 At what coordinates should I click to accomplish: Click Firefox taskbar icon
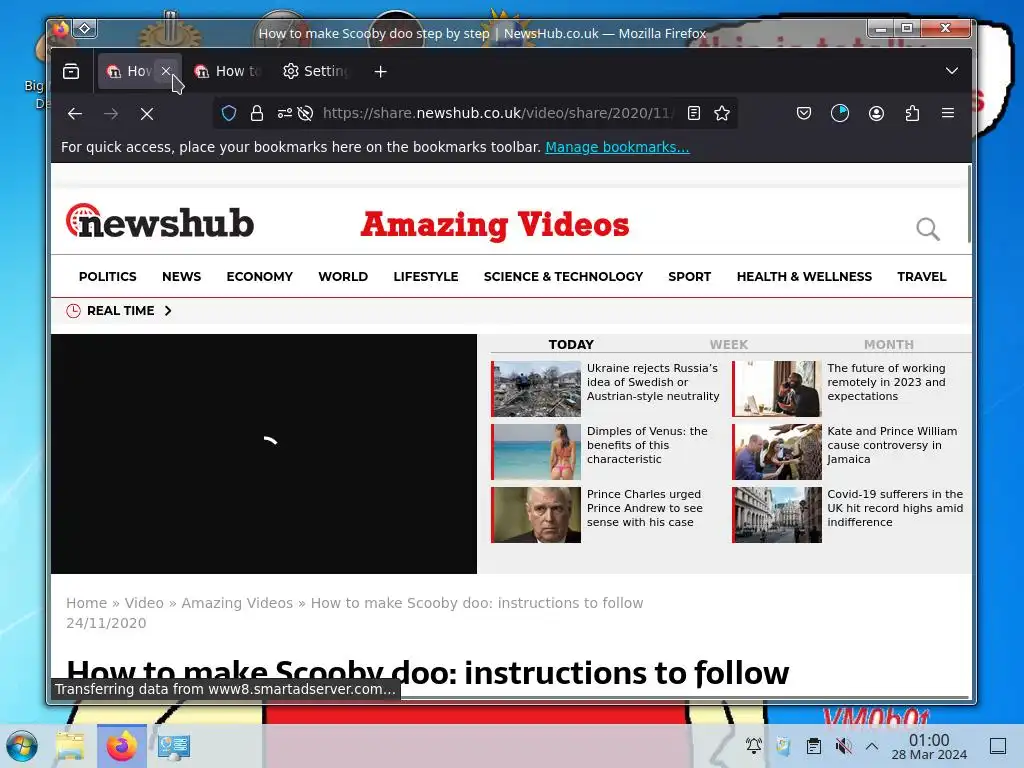pos(121,746)
